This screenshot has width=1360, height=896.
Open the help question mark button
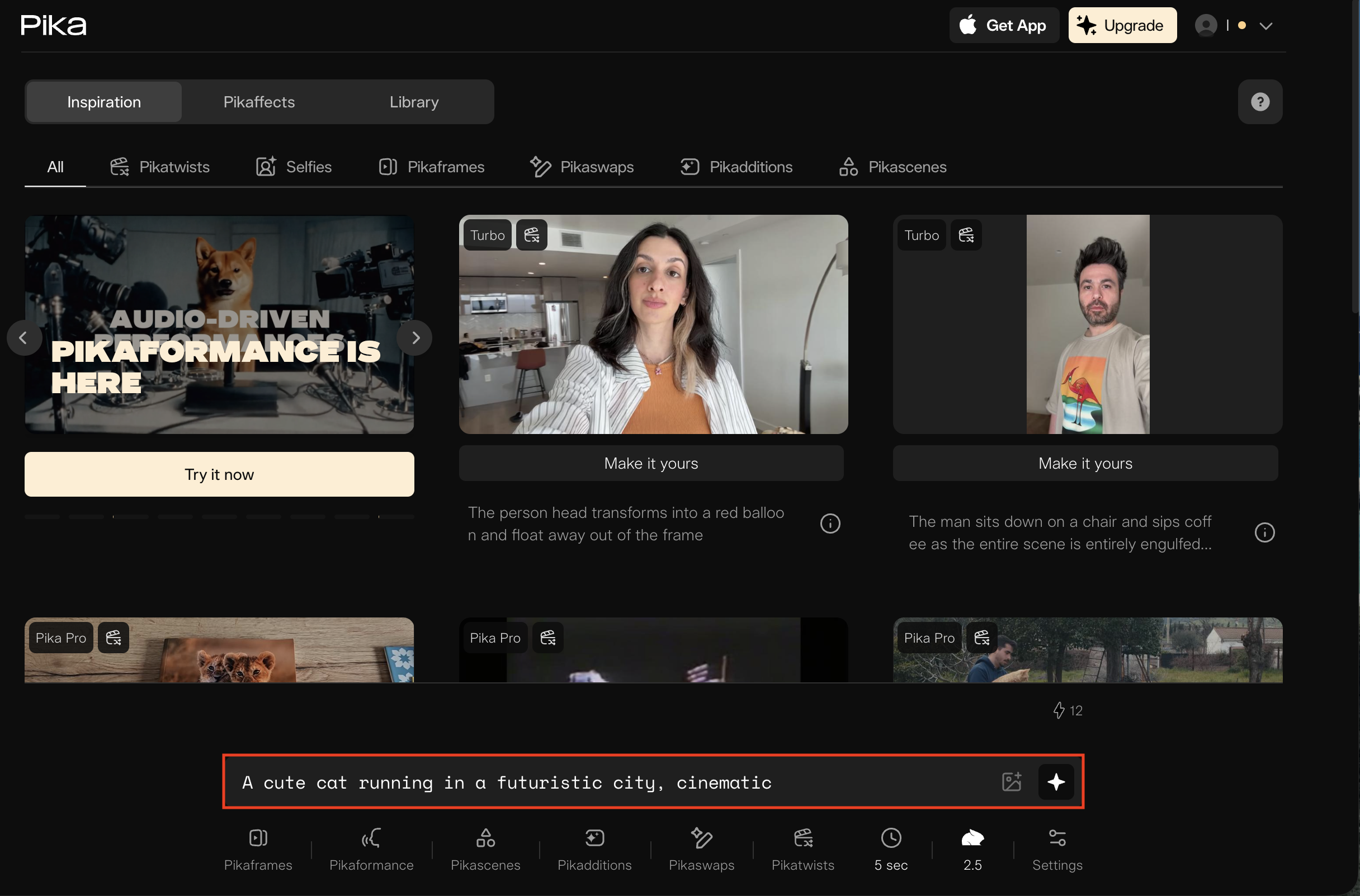coord(1259,102)
